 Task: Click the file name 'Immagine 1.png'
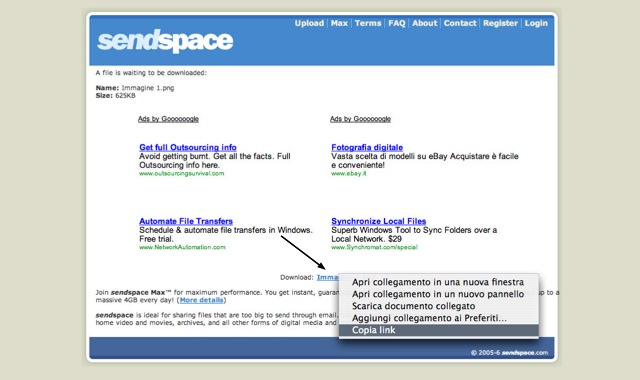coord(148,88)
